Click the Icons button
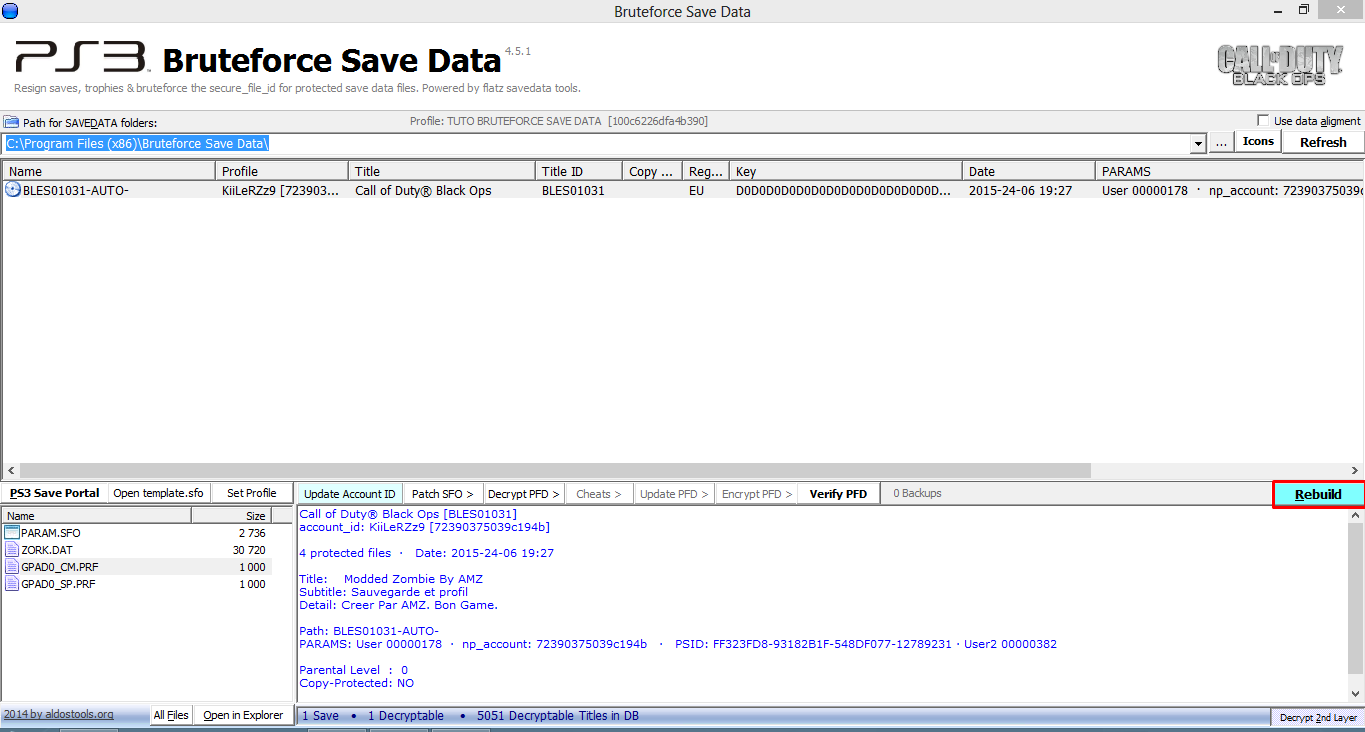 pos(1258,142)
